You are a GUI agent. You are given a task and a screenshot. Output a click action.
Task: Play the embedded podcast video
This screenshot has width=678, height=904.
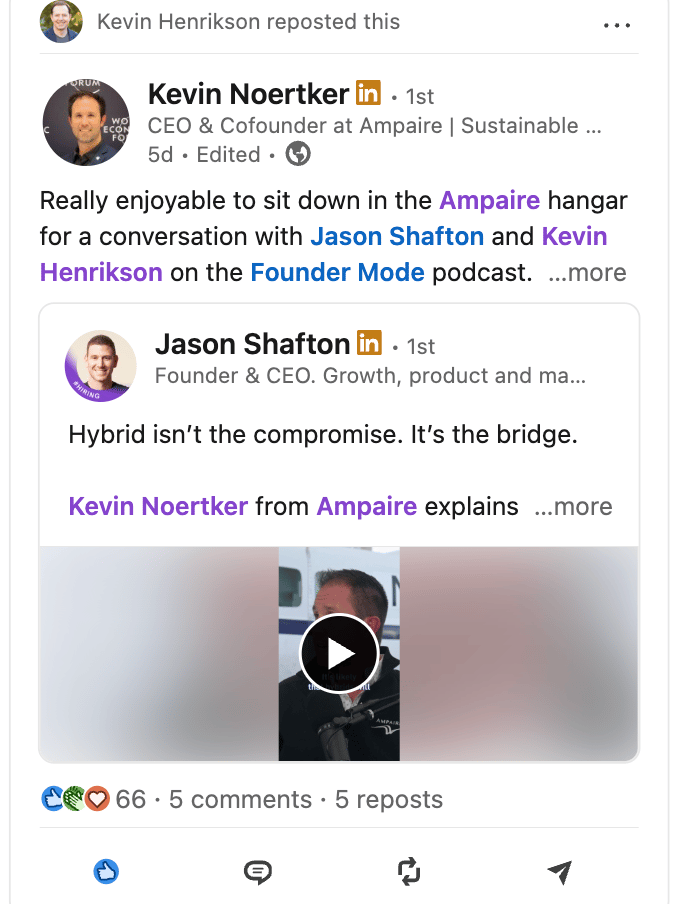tap(339, 653)
